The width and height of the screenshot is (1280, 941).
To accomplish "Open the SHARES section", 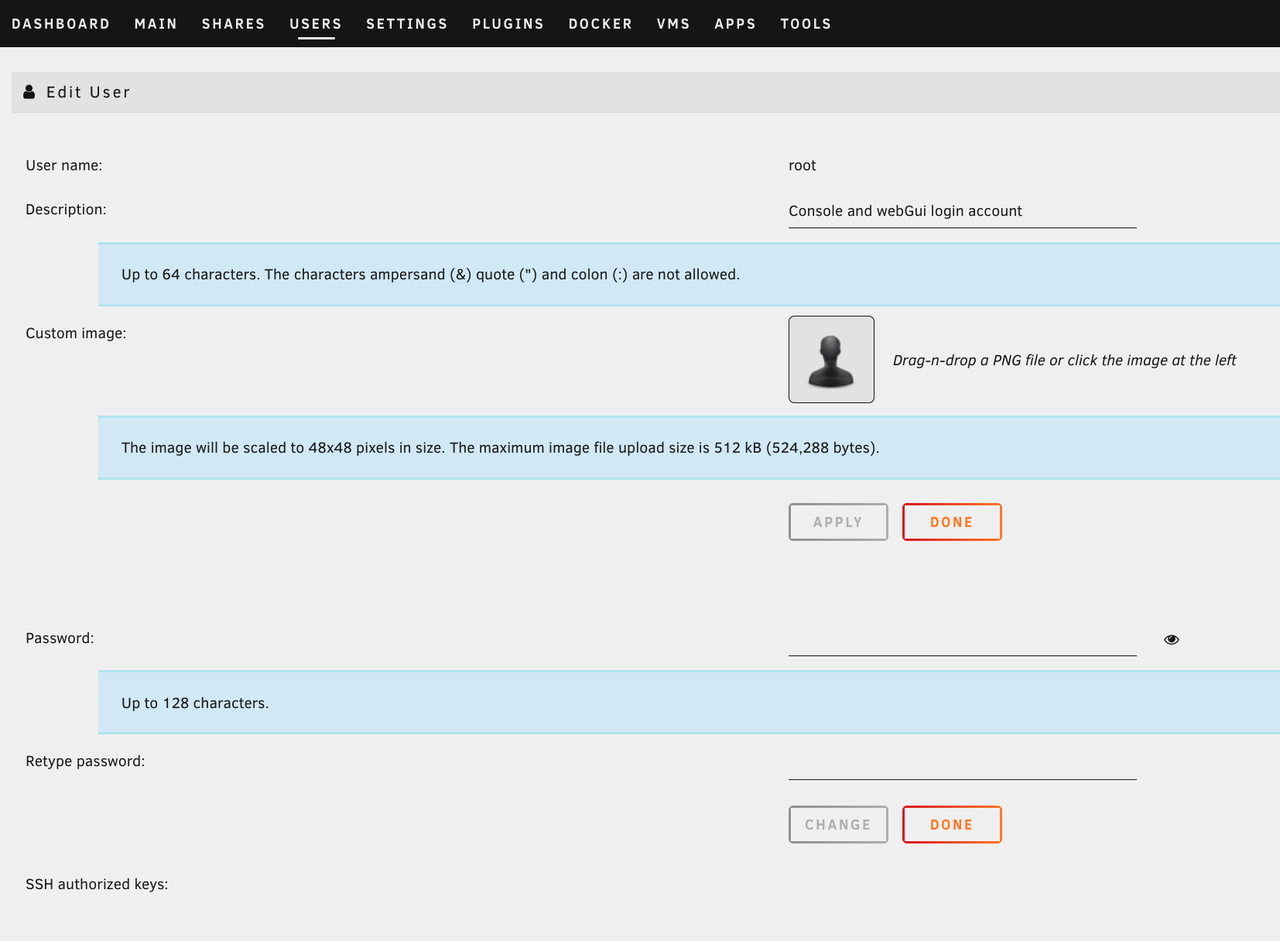I will click(233, 23).
